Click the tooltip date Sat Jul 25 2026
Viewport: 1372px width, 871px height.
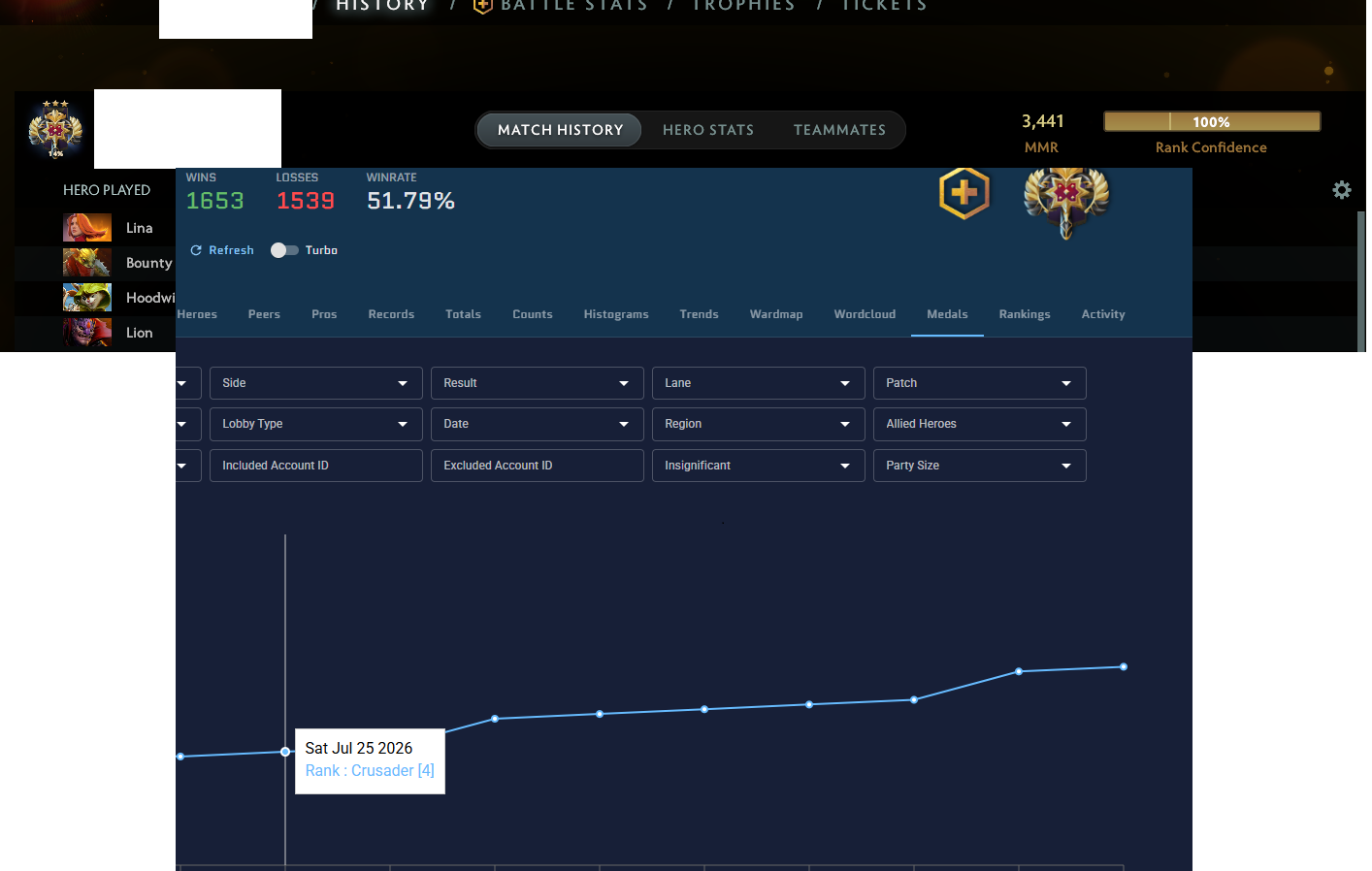tap(359, 748)
